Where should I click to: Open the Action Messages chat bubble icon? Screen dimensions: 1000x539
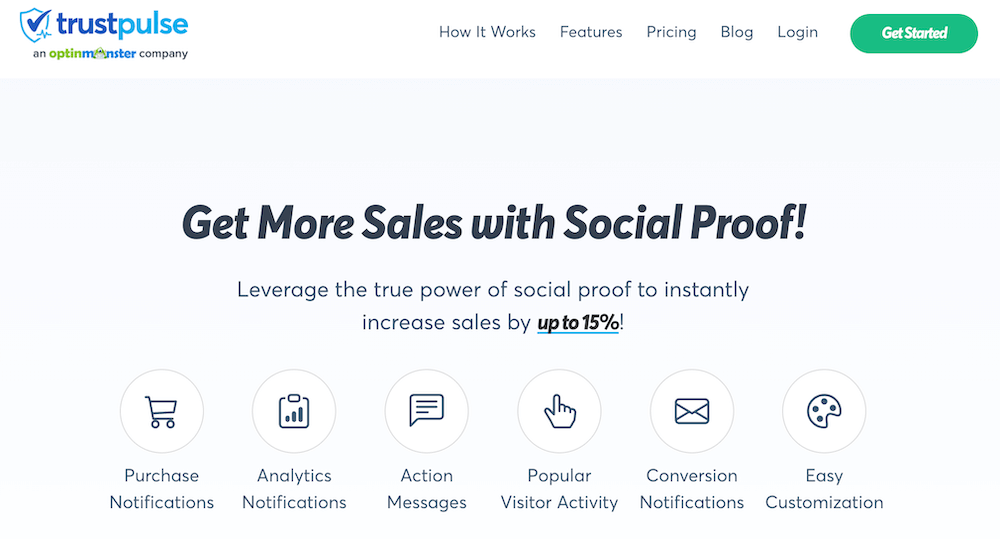(x=427, y=411)
